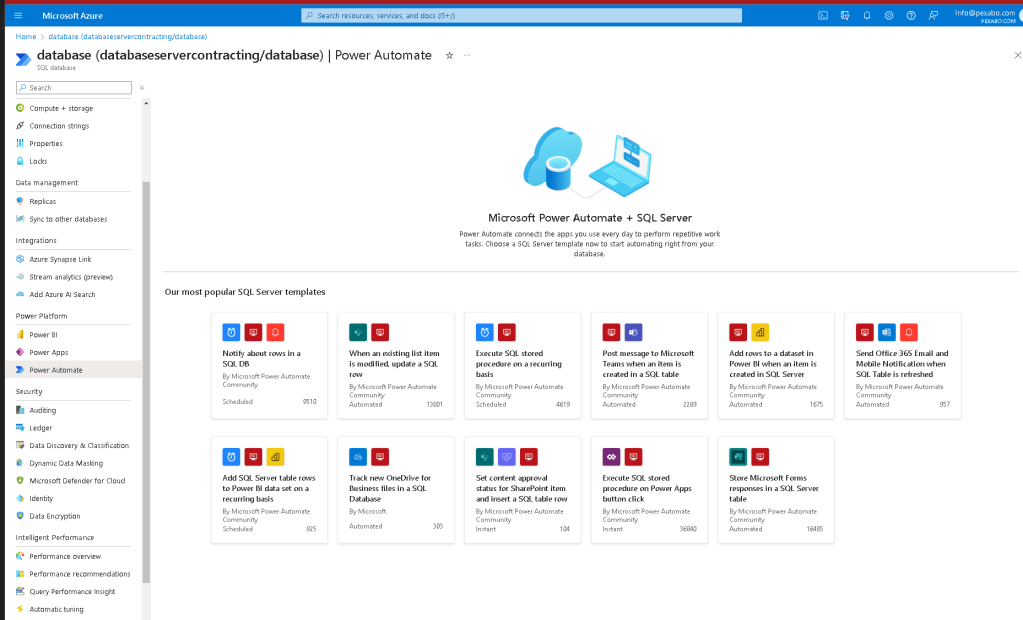The width and height of the screenshot is (1023, 620).
Task: Pin the page with the favorite star
Action: point(449,55)
